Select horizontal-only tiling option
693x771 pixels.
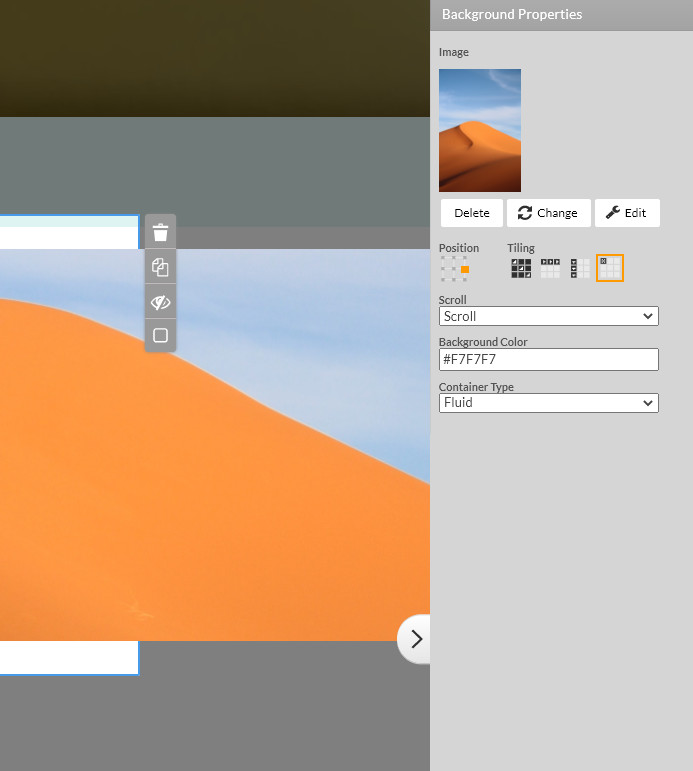(550, 268)
